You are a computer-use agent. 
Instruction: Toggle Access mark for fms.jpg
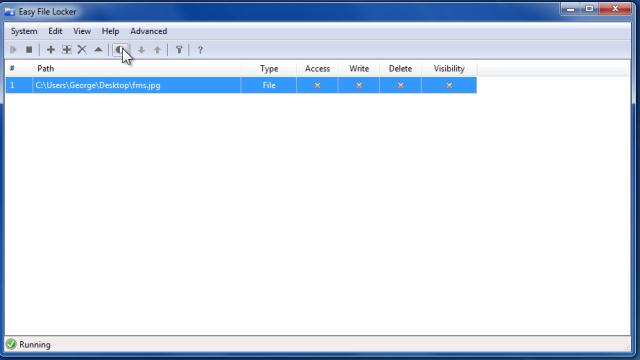point(318,85)
